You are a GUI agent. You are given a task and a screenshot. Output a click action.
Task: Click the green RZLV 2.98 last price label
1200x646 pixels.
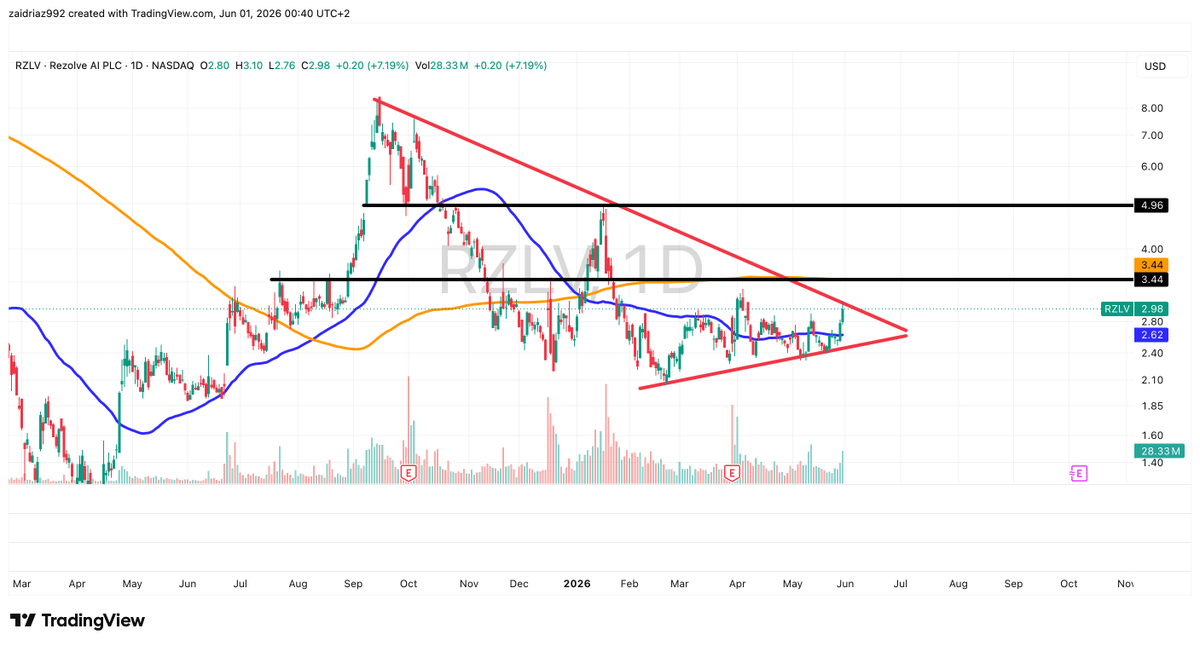point(1134,309)
